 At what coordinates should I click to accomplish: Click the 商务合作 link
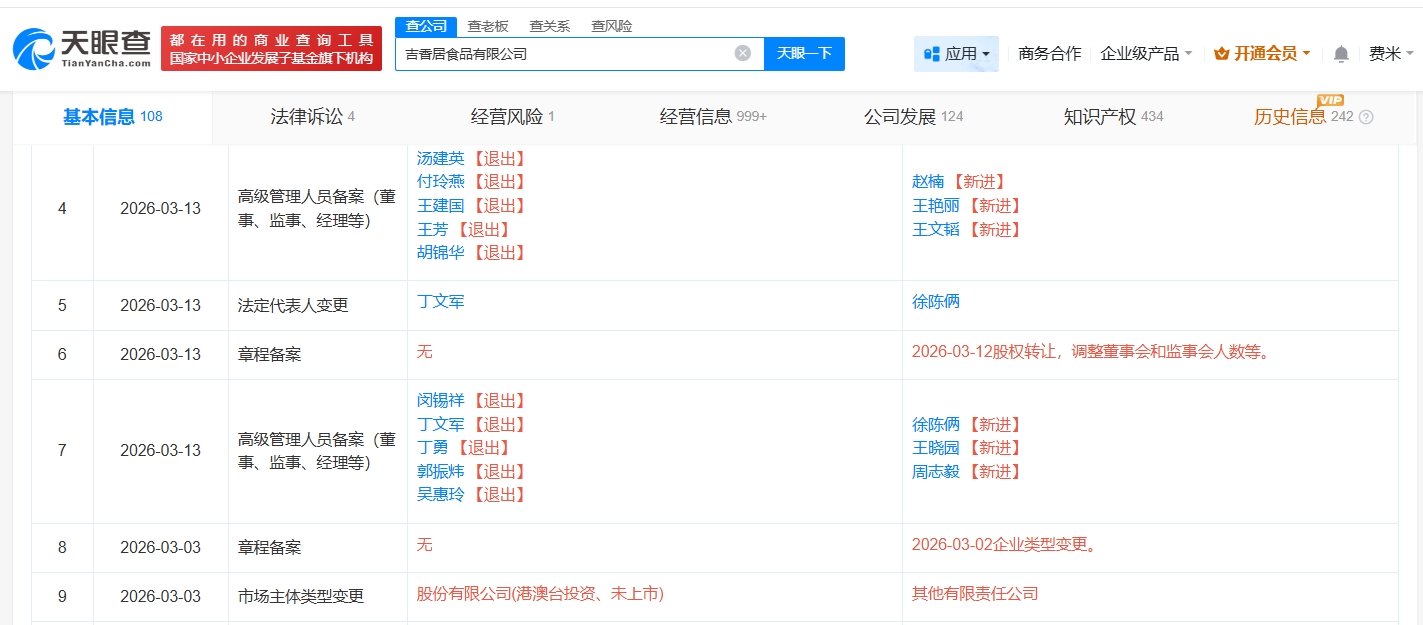pyautogui.click(x=1049, y=54)
